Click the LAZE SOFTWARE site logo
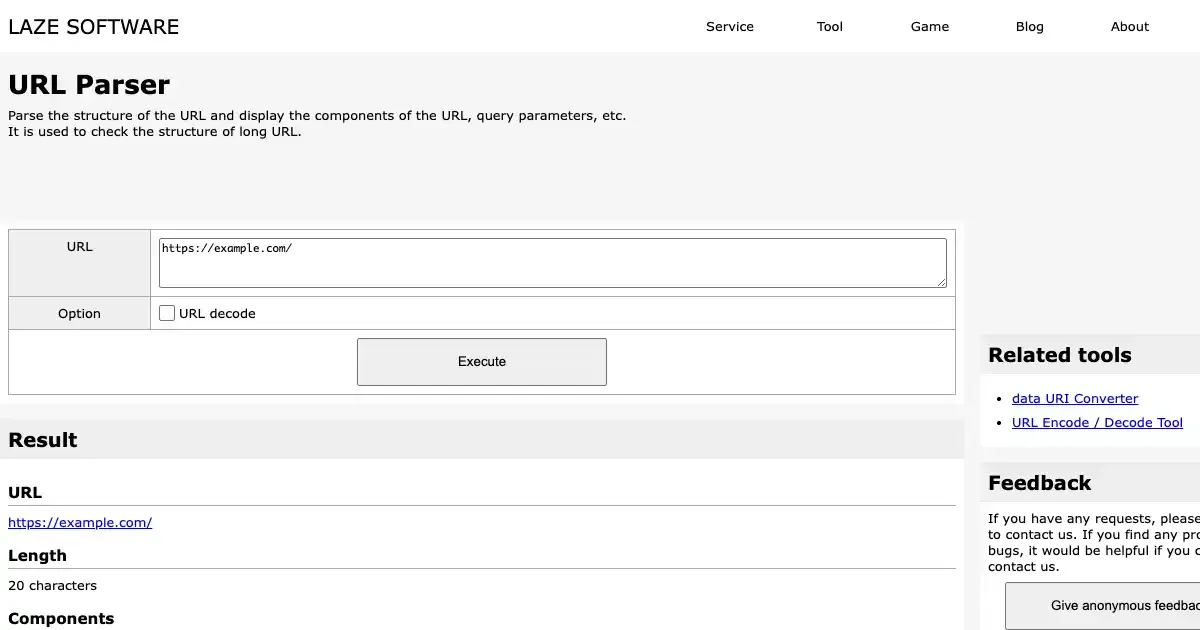Screen dimensions: 1200x630 (94, 27)
